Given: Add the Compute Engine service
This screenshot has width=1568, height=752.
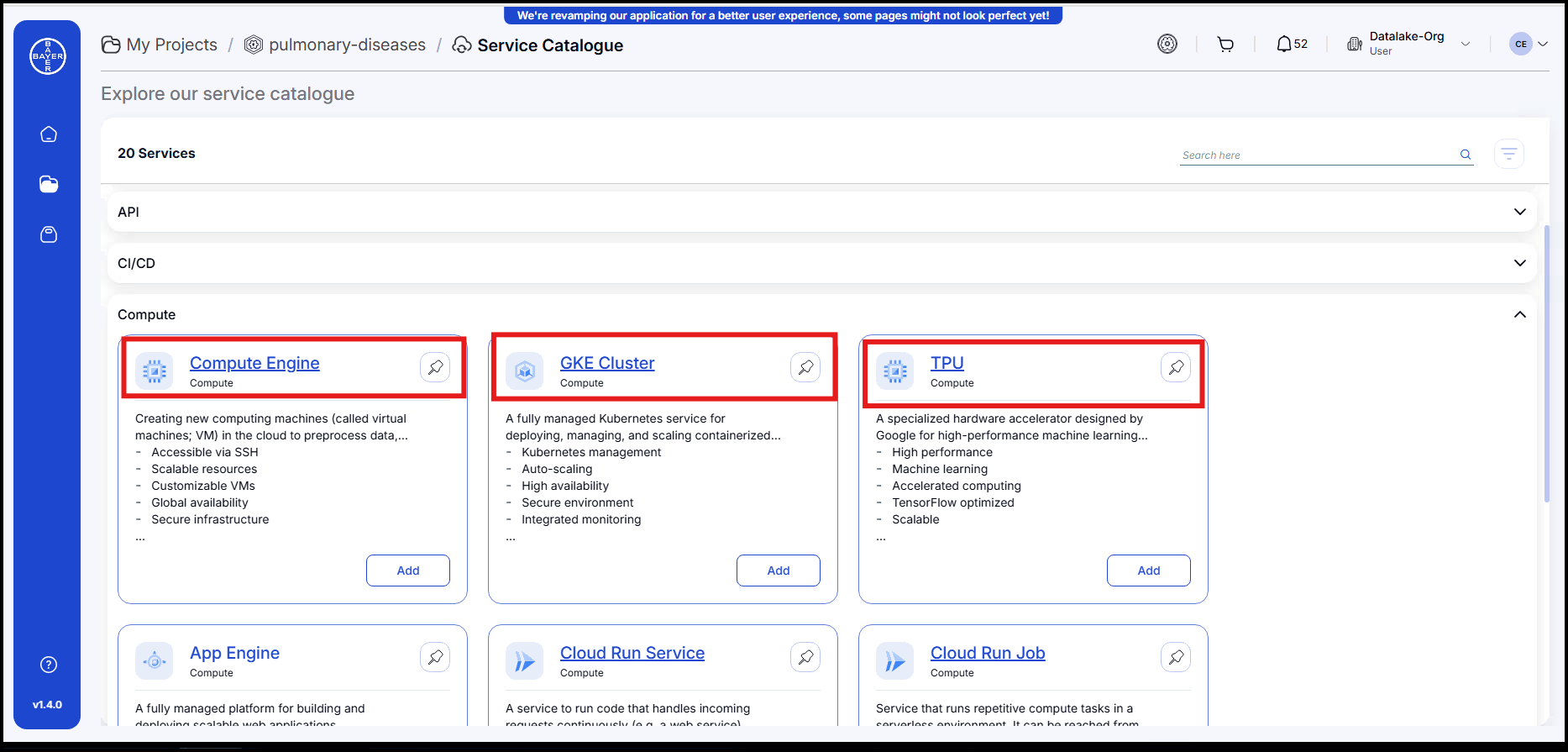Looking at the screenshot, I should [x=408, y=571].
